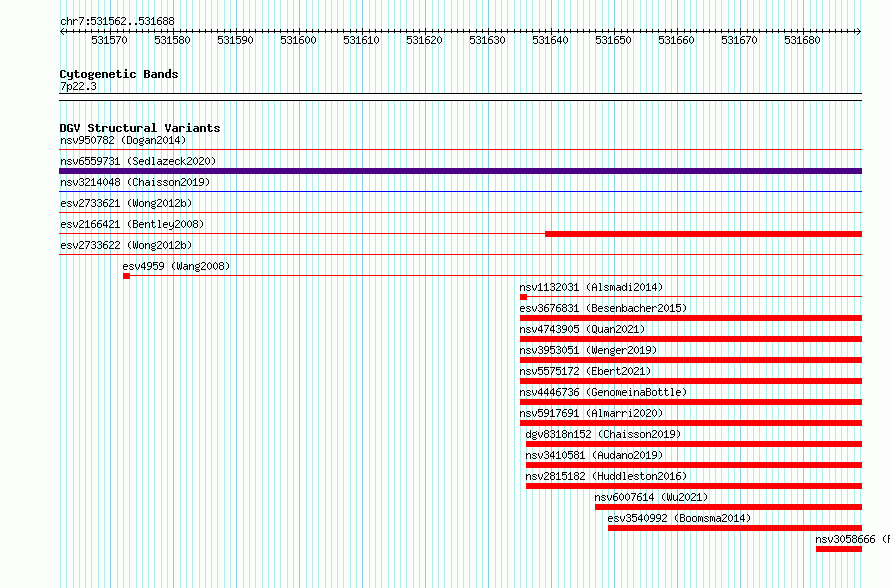
Task: Click ruler position 531670
Action: (740, 40)
